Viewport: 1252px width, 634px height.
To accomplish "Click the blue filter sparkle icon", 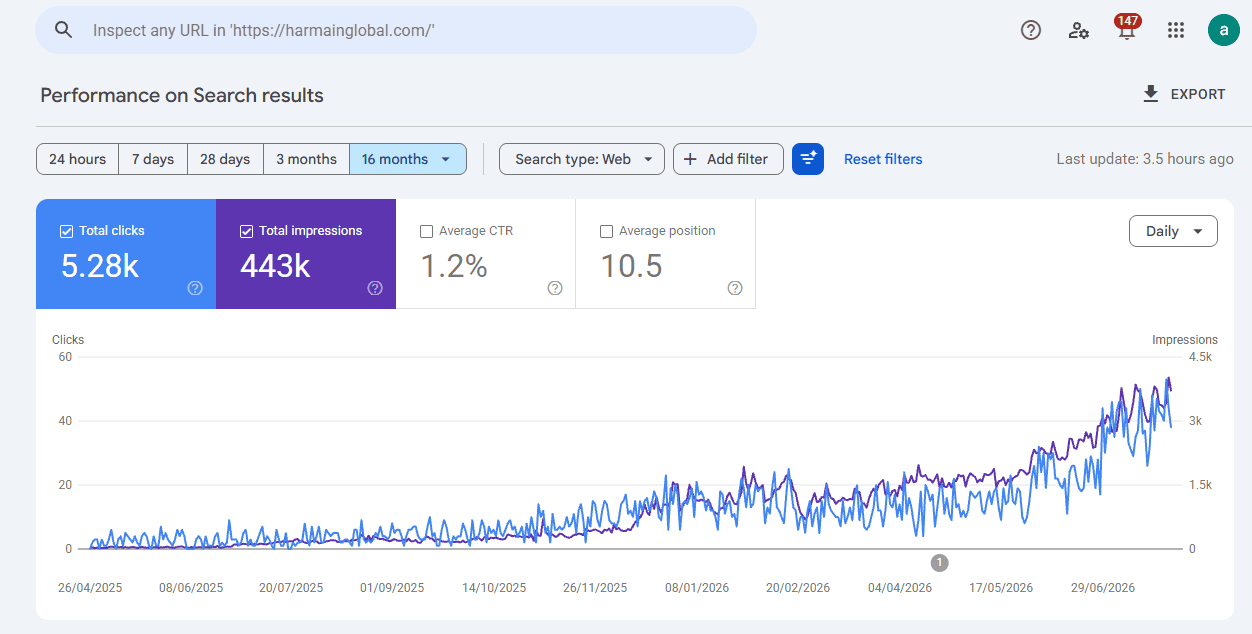I will tap(808, 159).
